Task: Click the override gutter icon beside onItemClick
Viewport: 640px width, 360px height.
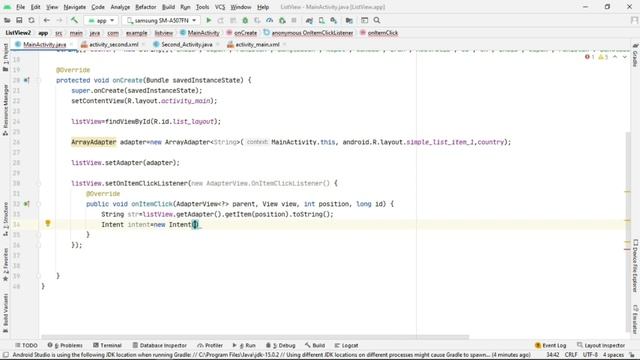Action: tap(27, 204)
